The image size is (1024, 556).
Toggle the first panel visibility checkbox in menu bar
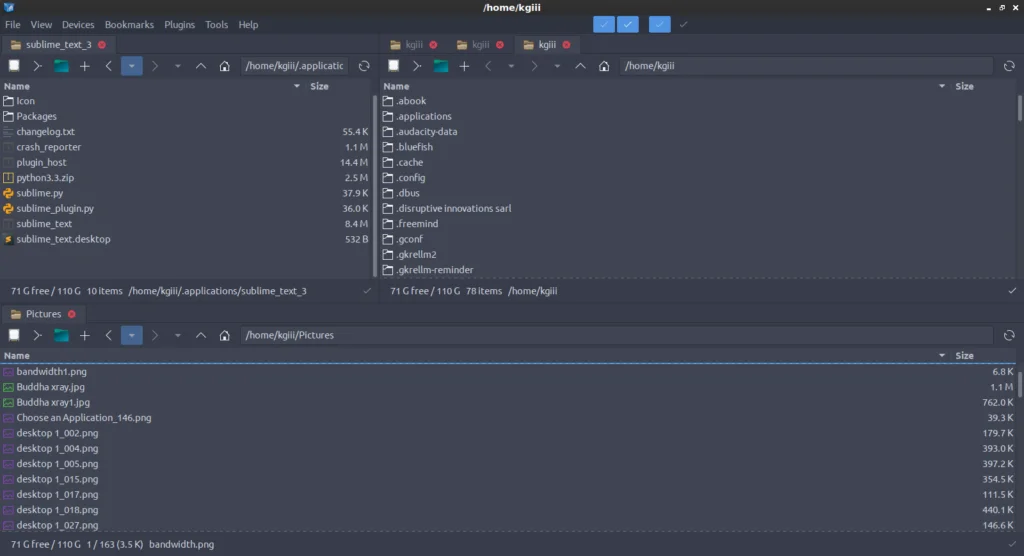click(x=603, y=24)
